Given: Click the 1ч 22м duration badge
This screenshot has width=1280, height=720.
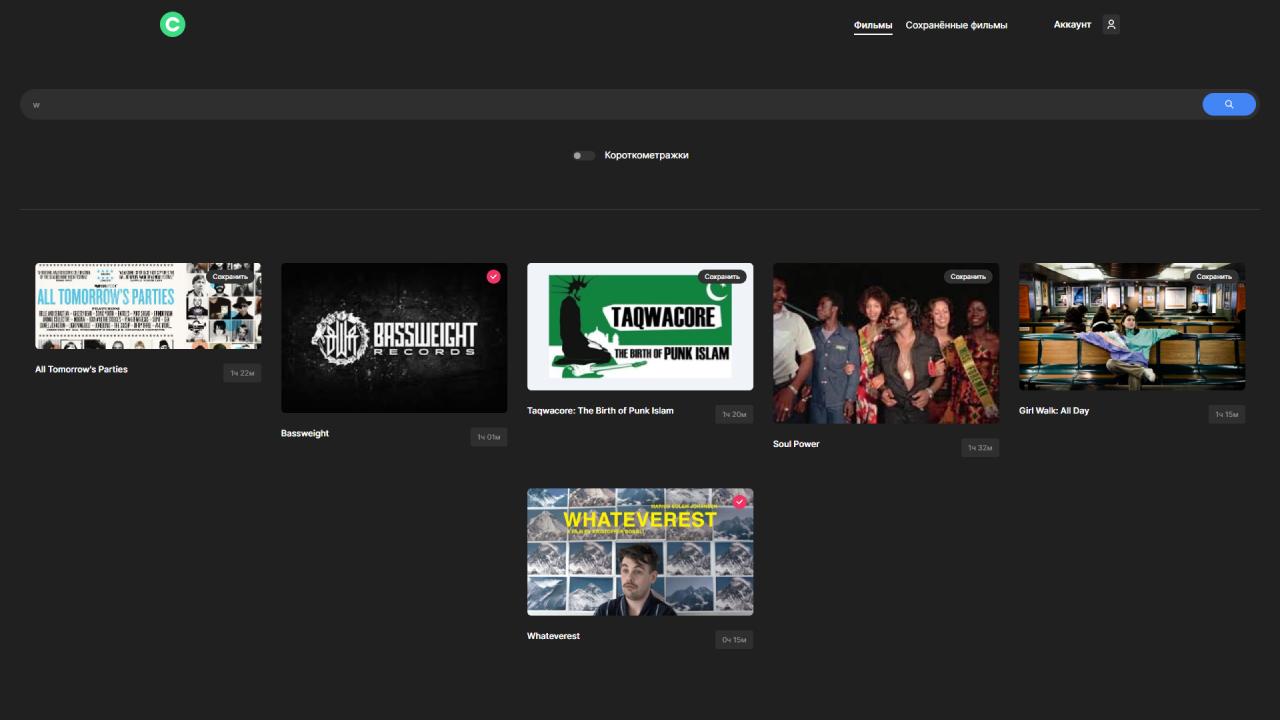Looking at the screenshot, I should click(242, 373).
